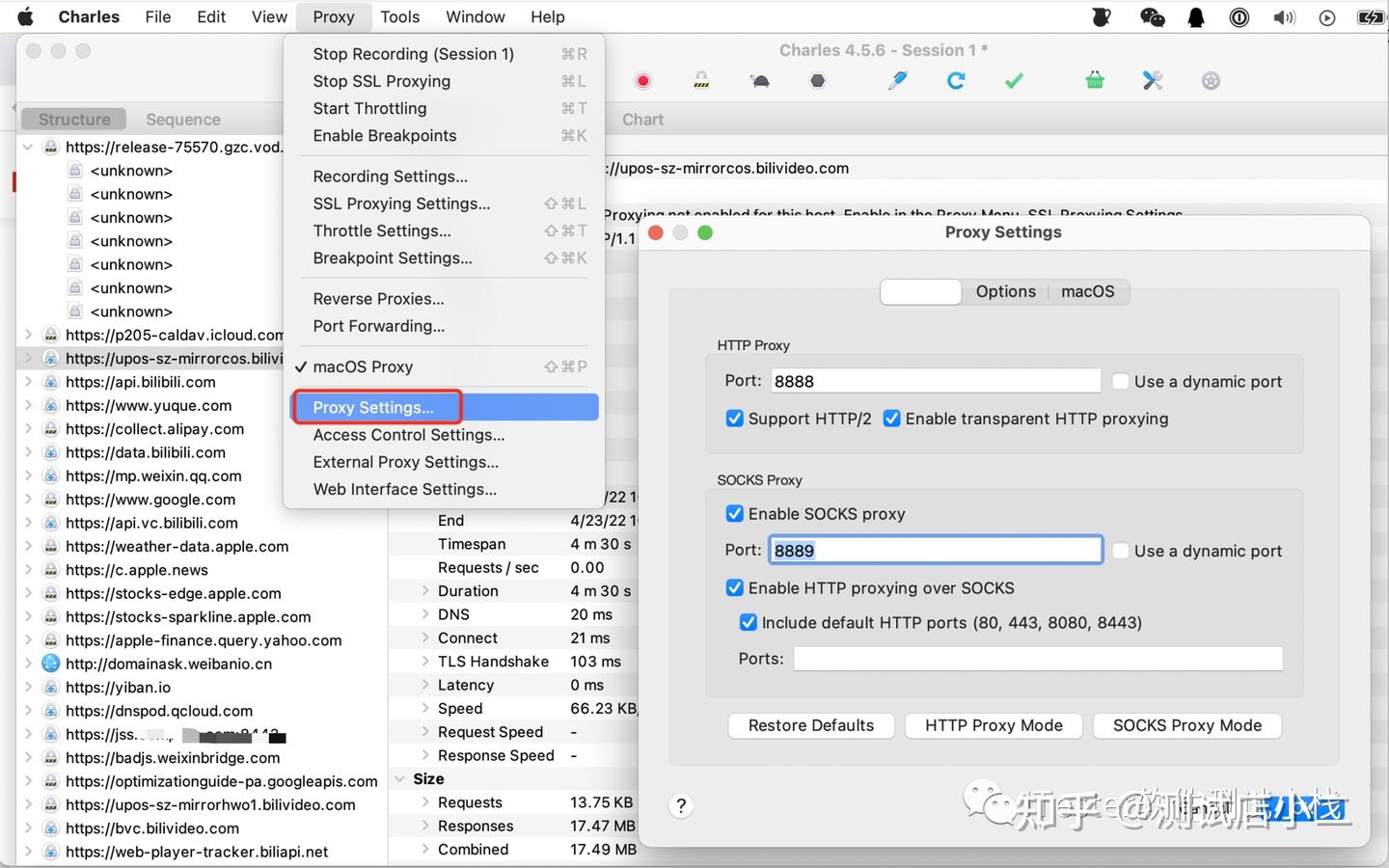Click the record traffic icon in toolbar
Viewport: 1389px width, 868px height.
click(643, 81)
